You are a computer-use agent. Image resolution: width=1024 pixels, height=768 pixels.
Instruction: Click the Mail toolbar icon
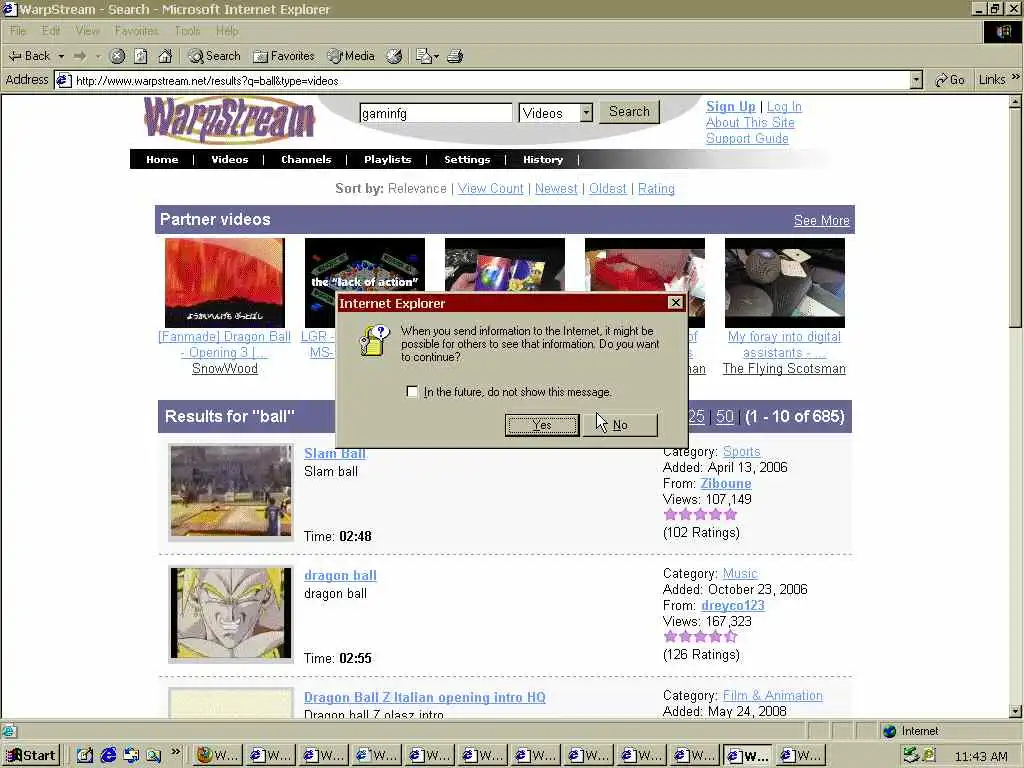coord(424,56)
